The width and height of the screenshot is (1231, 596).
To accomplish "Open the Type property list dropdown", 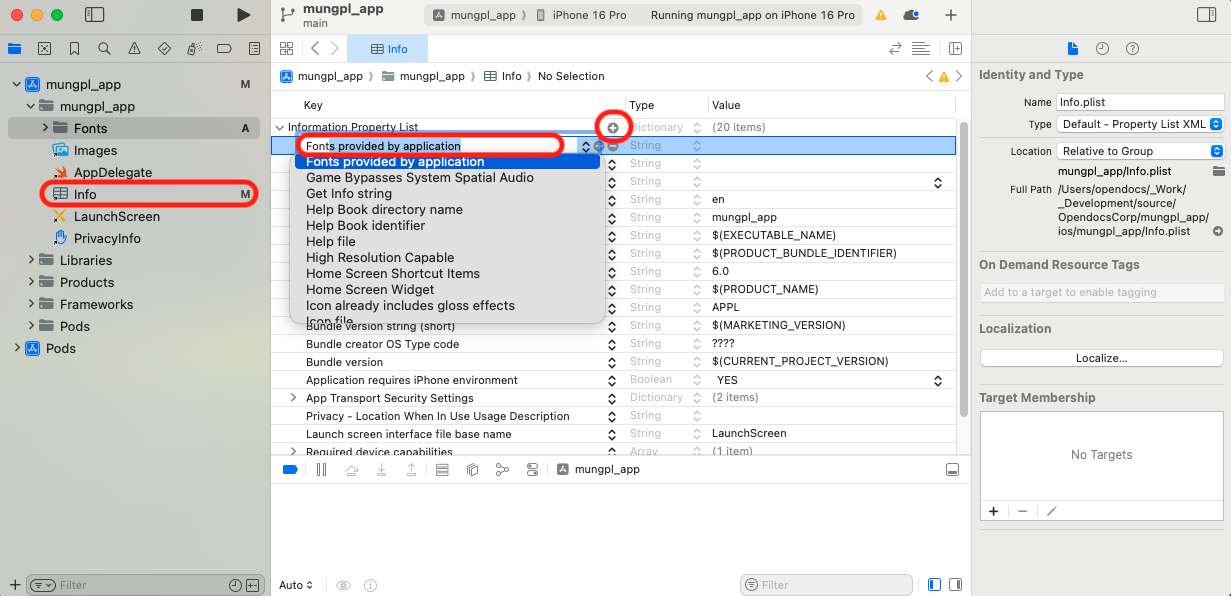I will pos(1141,124).
